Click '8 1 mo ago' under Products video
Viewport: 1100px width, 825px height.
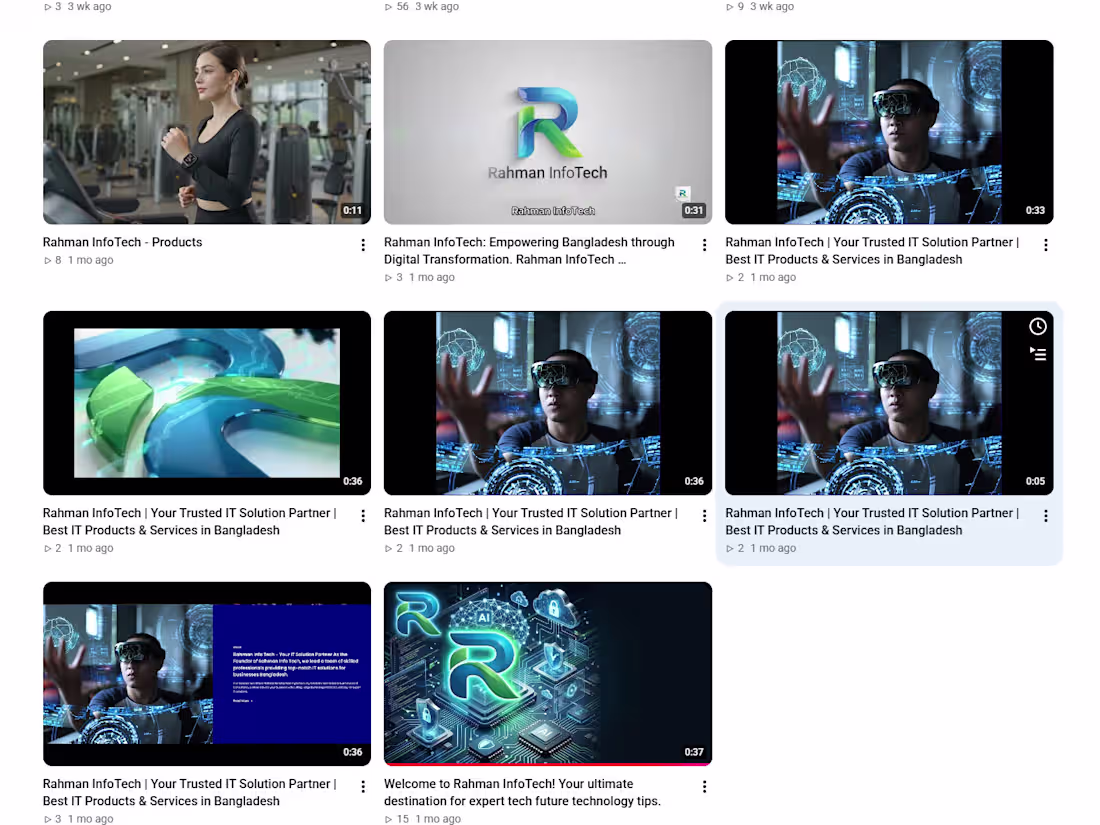(x=79, y=260)
